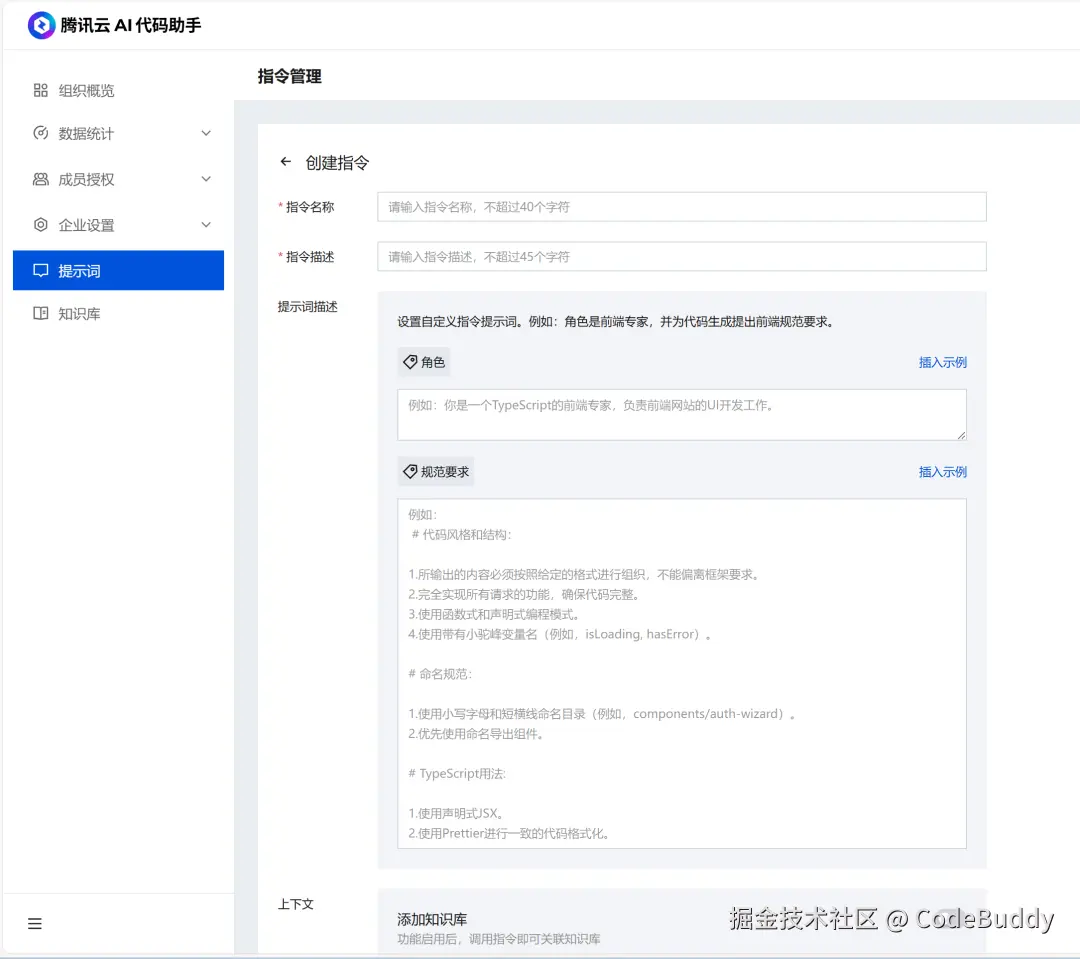Expand the 数据统计 submenu

coord(206,133)
